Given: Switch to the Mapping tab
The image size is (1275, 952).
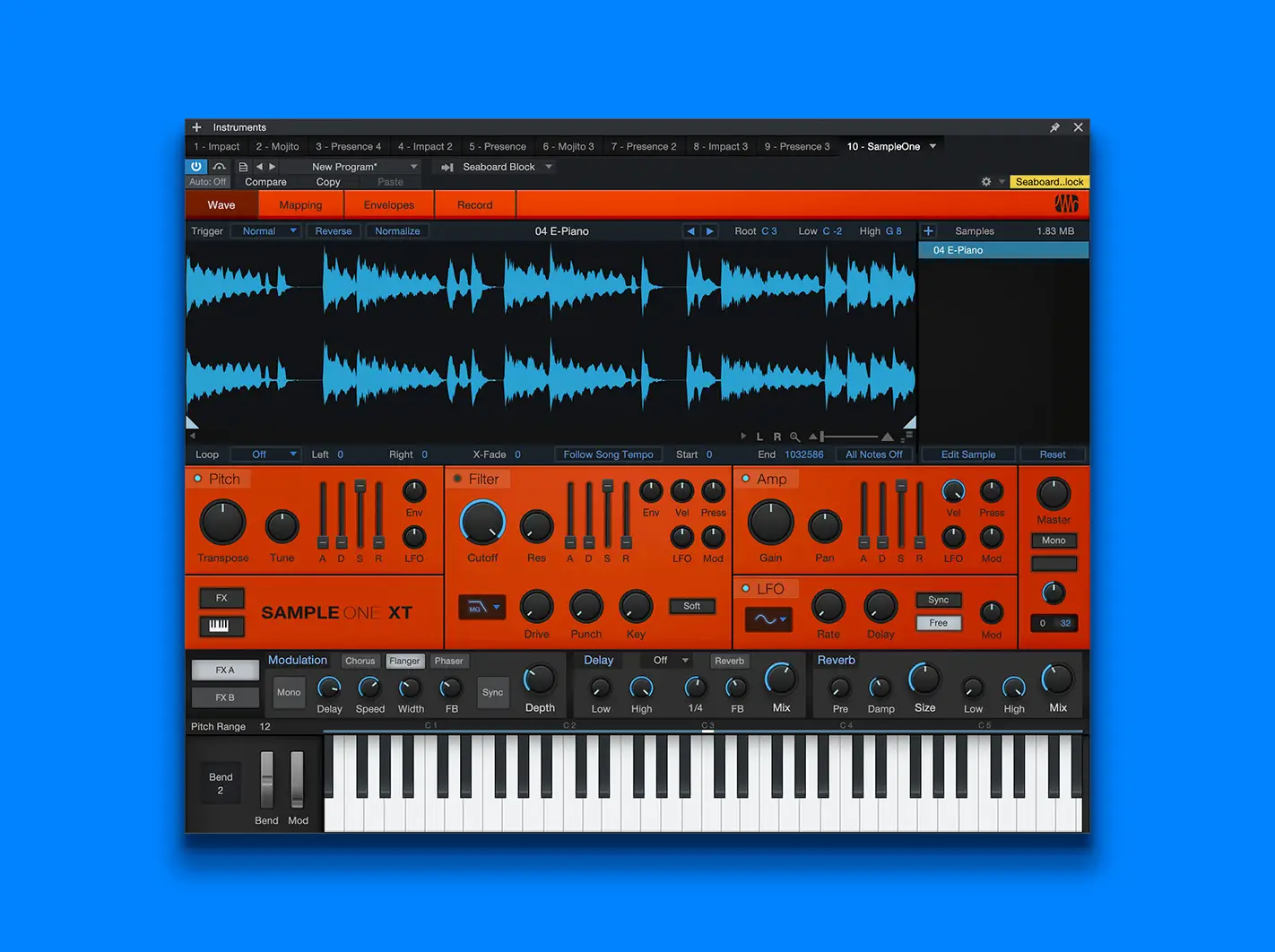Looking at the screenshot, I should (300, 204).
